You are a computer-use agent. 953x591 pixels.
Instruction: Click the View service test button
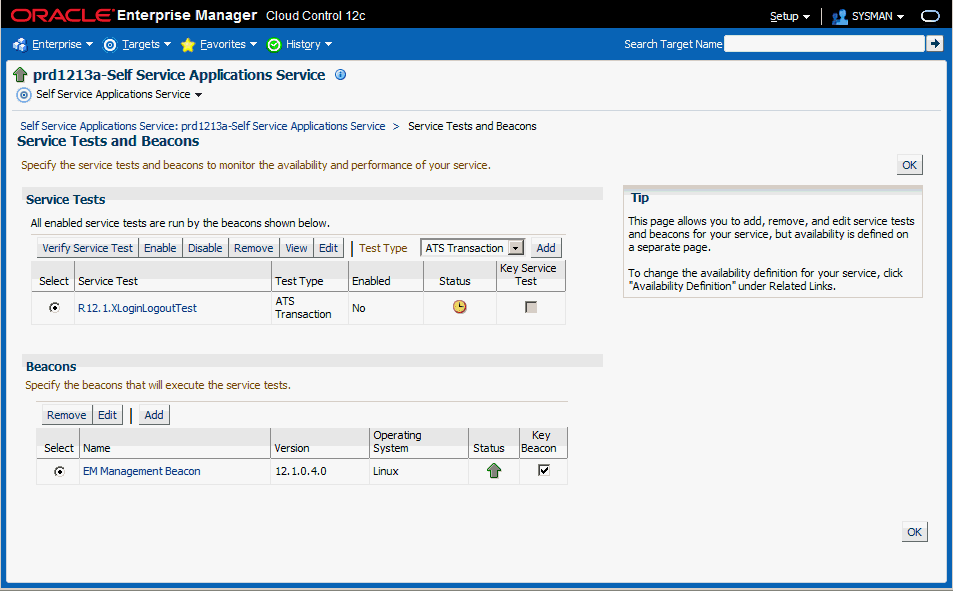pos(297,248)
